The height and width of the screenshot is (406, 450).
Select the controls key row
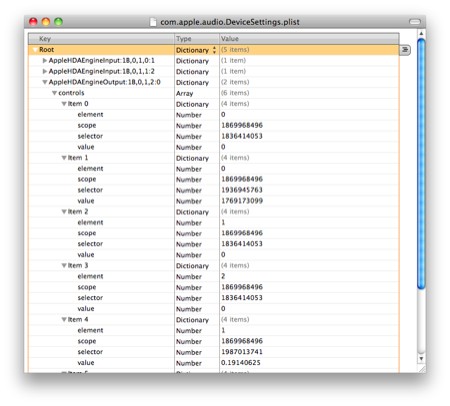71,93
